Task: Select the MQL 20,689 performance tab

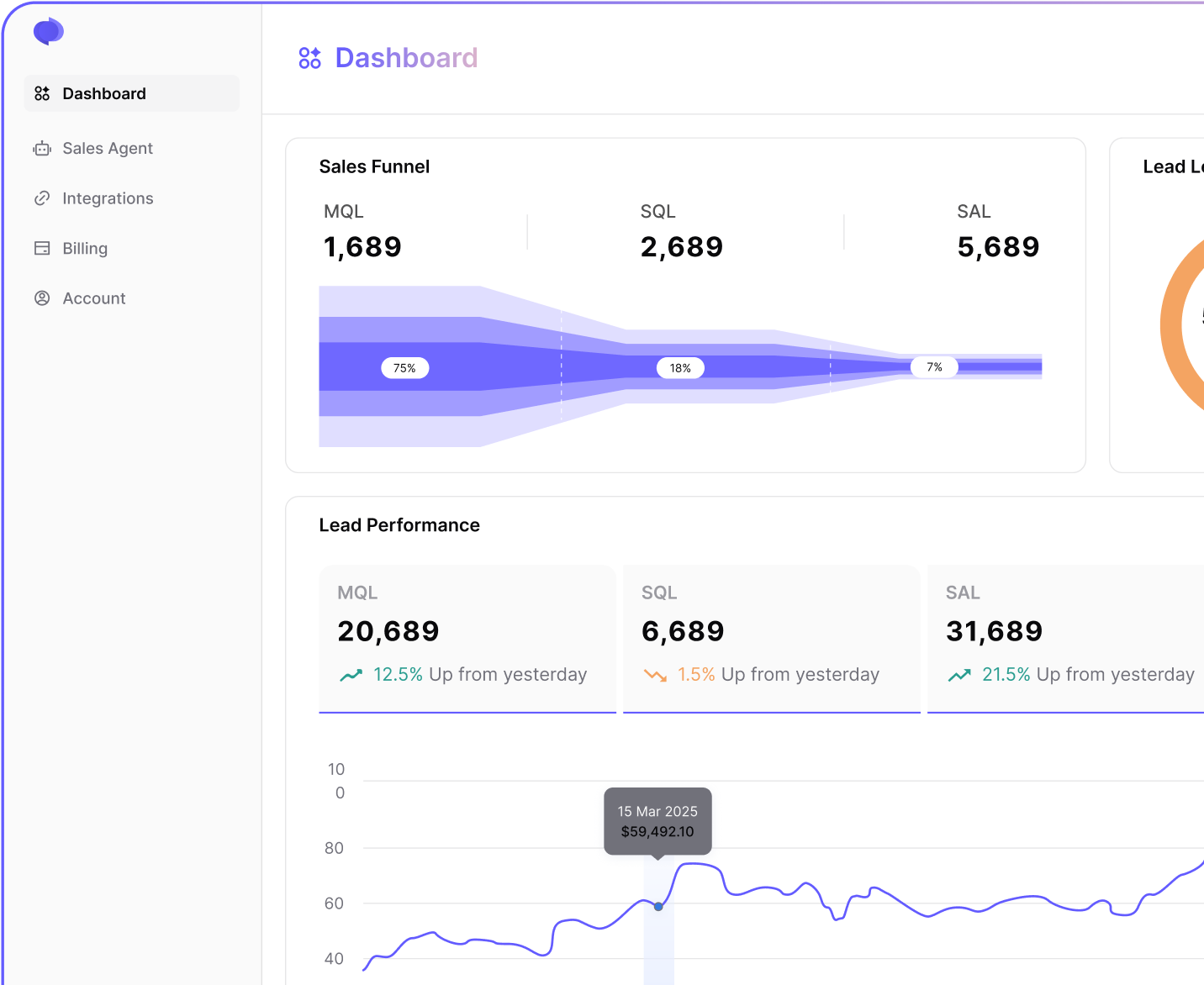Action: pyautogui.click(x=467, y=639)
